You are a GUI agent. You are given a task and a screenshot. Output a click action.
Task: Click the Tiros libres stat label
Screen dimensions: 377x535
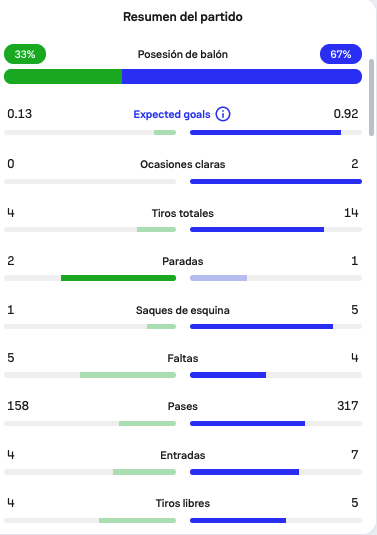[183, 503]
